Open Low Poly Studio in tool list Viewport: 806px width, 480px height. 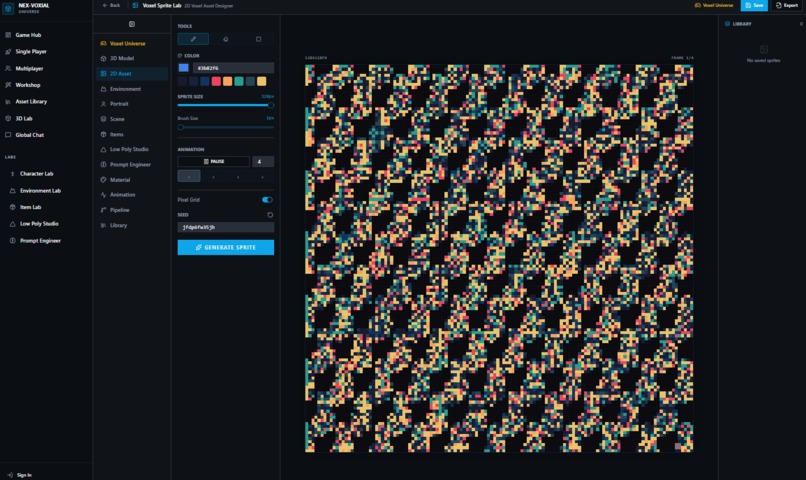tap(132, 149)
